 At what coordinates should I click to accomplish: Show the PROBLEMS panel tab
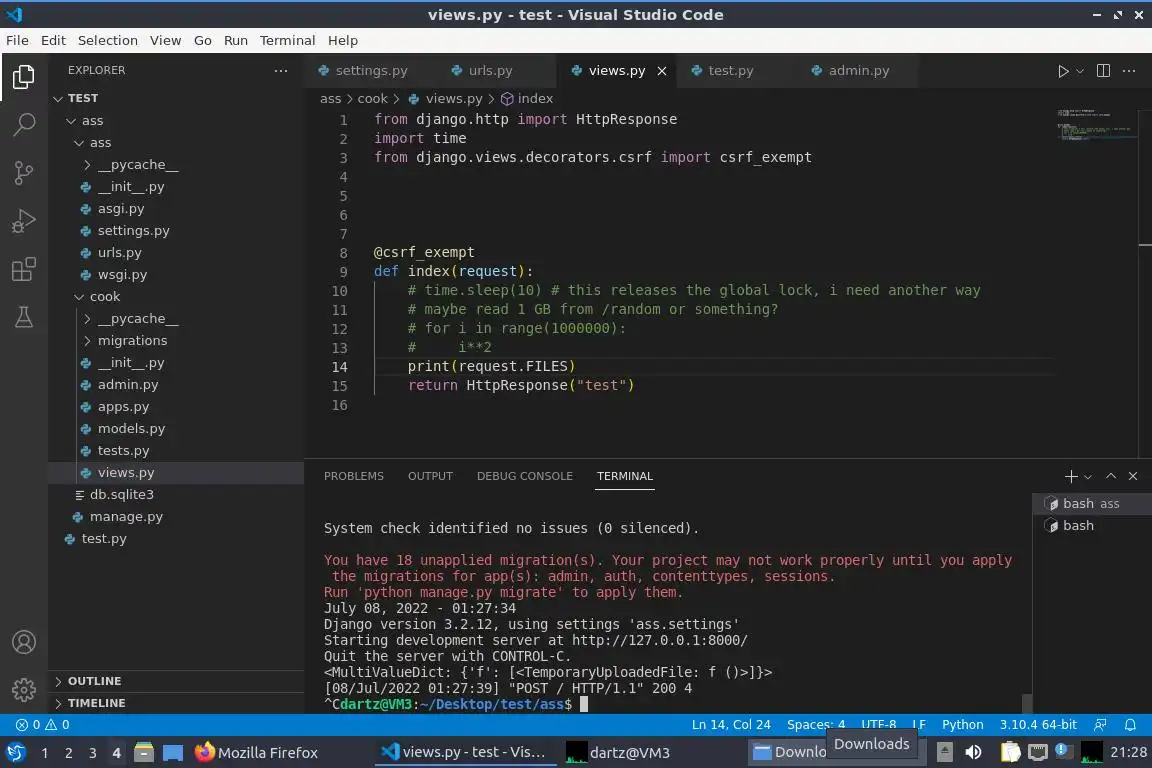pos(353,476)
